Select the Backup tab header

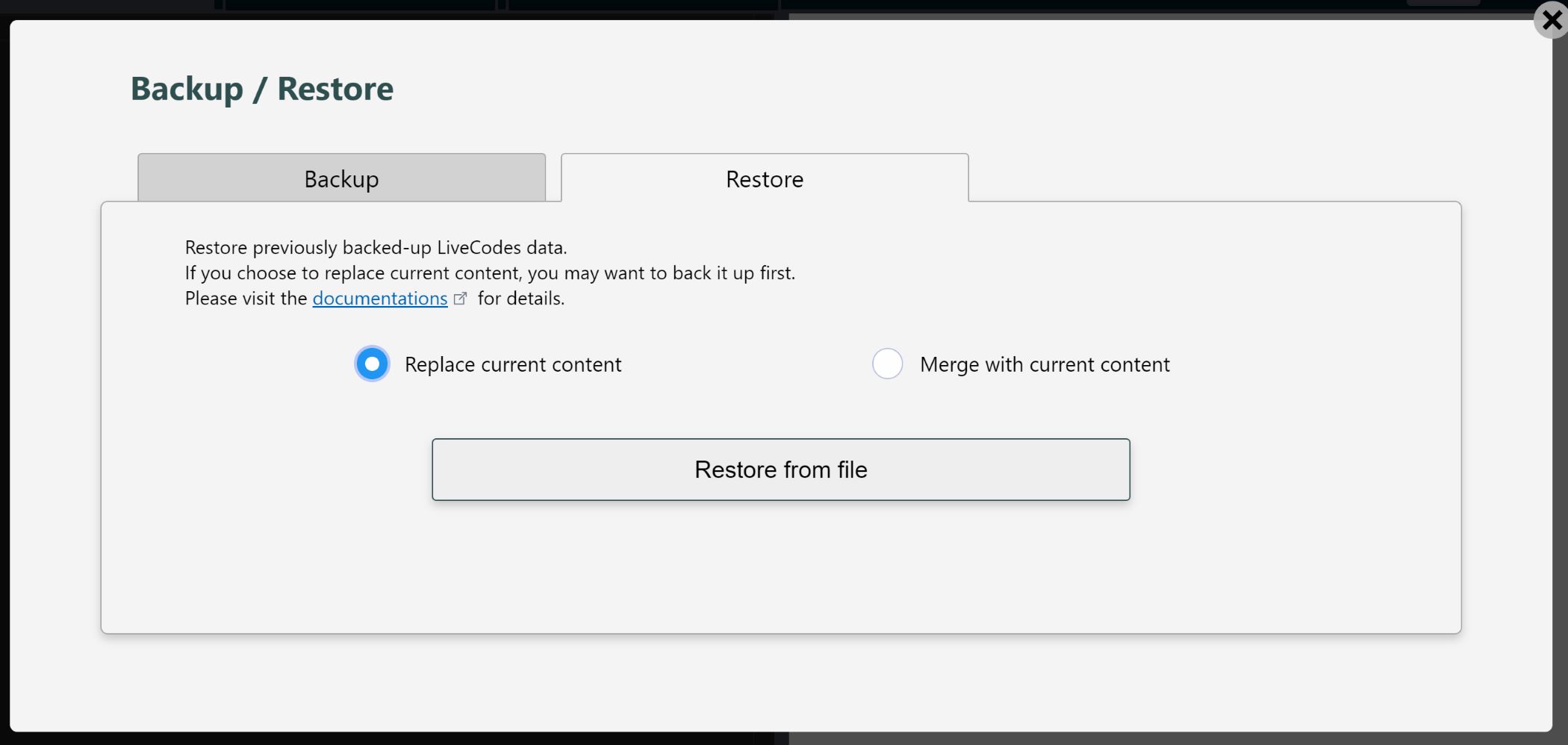(341, 178)
